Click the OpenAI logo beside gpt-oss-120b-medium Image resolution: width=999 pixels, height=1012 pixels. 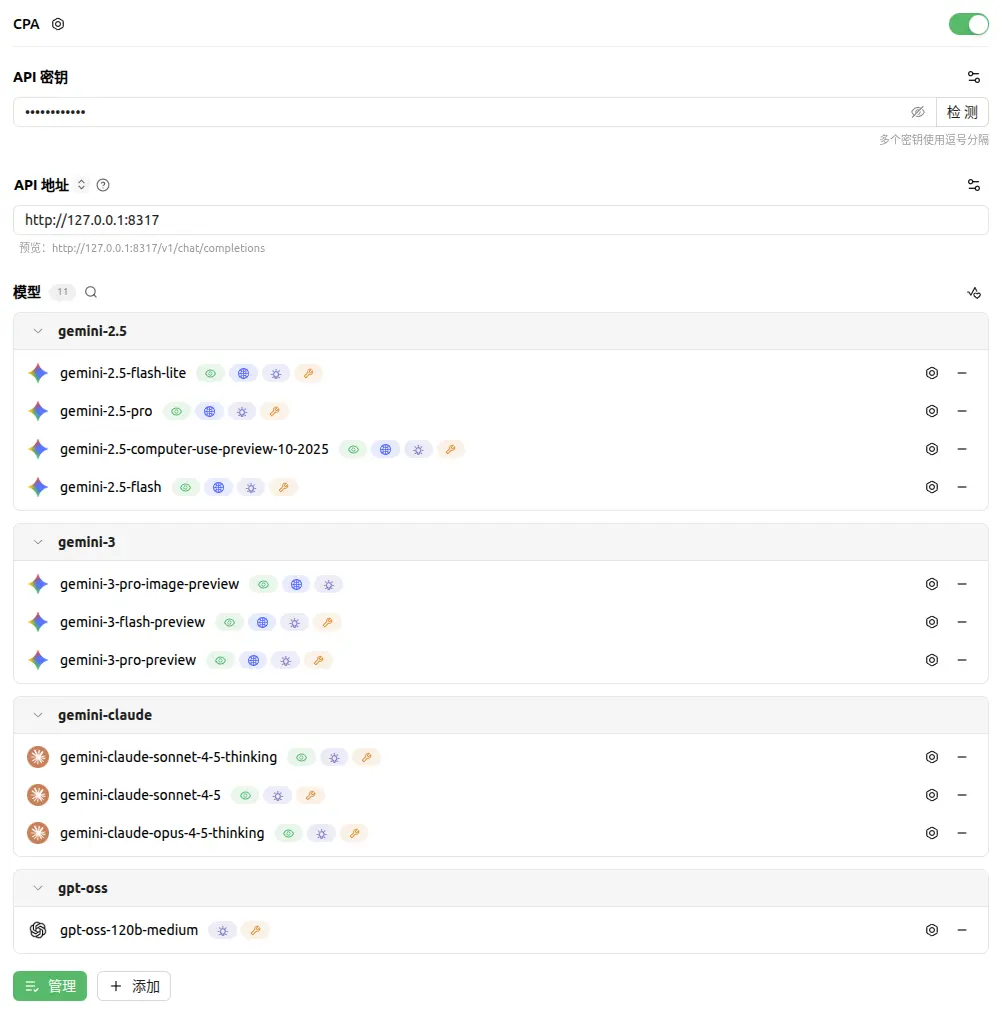pyautogui.click(x=38, y=930)
